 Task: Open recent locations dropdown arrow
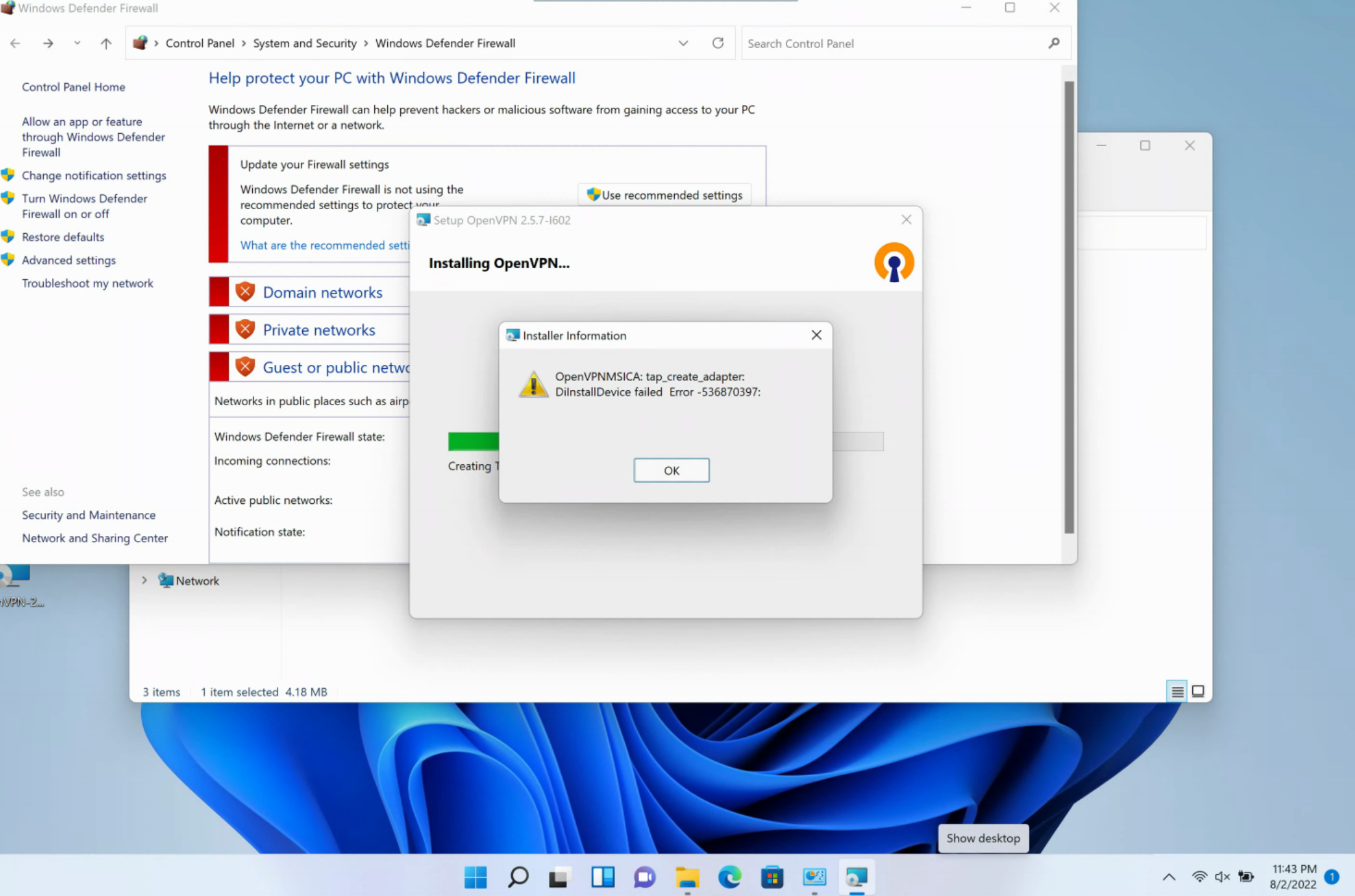pyautogui.click(x=77, y=43)
